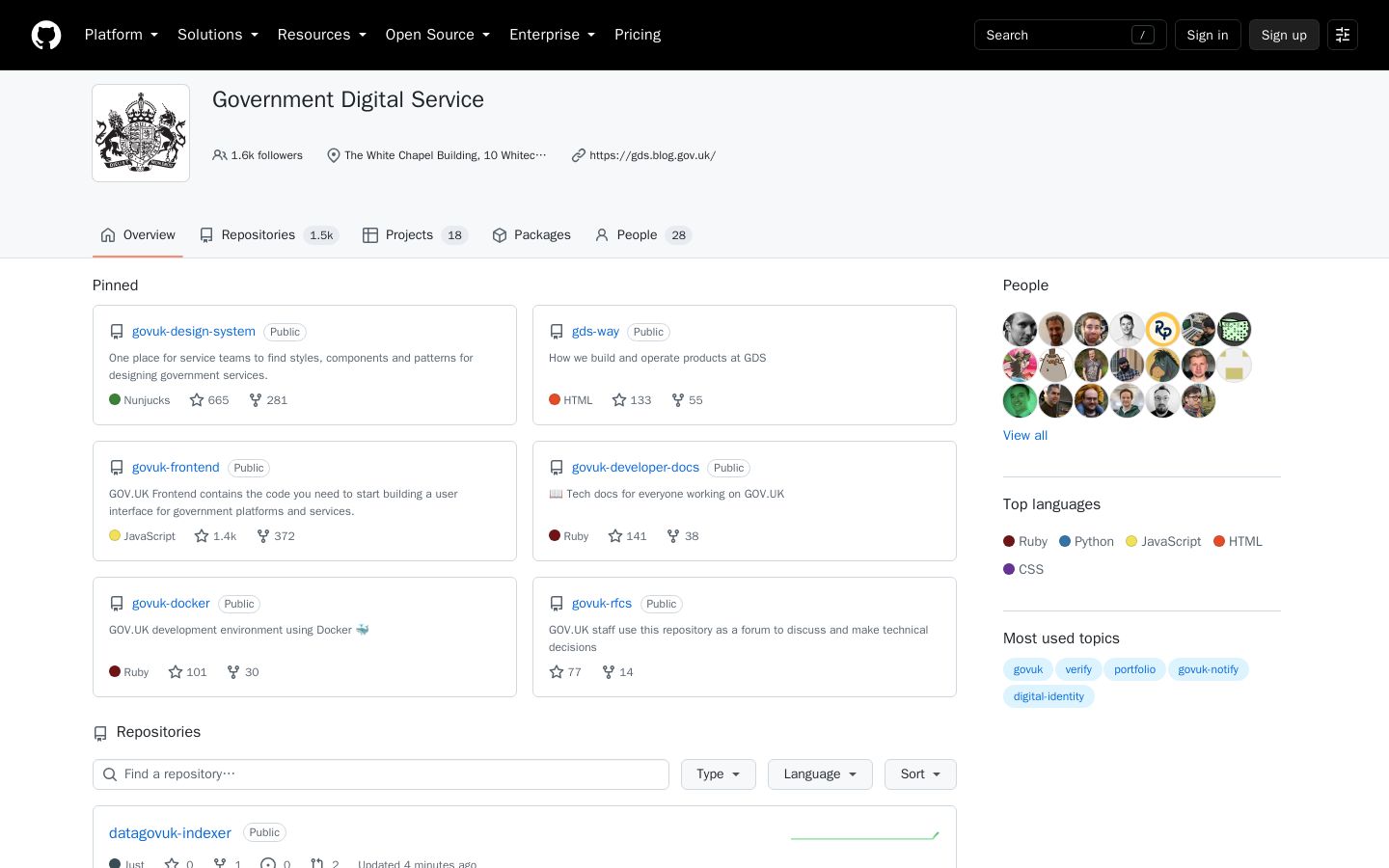Open the Sort dropdown

[920, 774]
